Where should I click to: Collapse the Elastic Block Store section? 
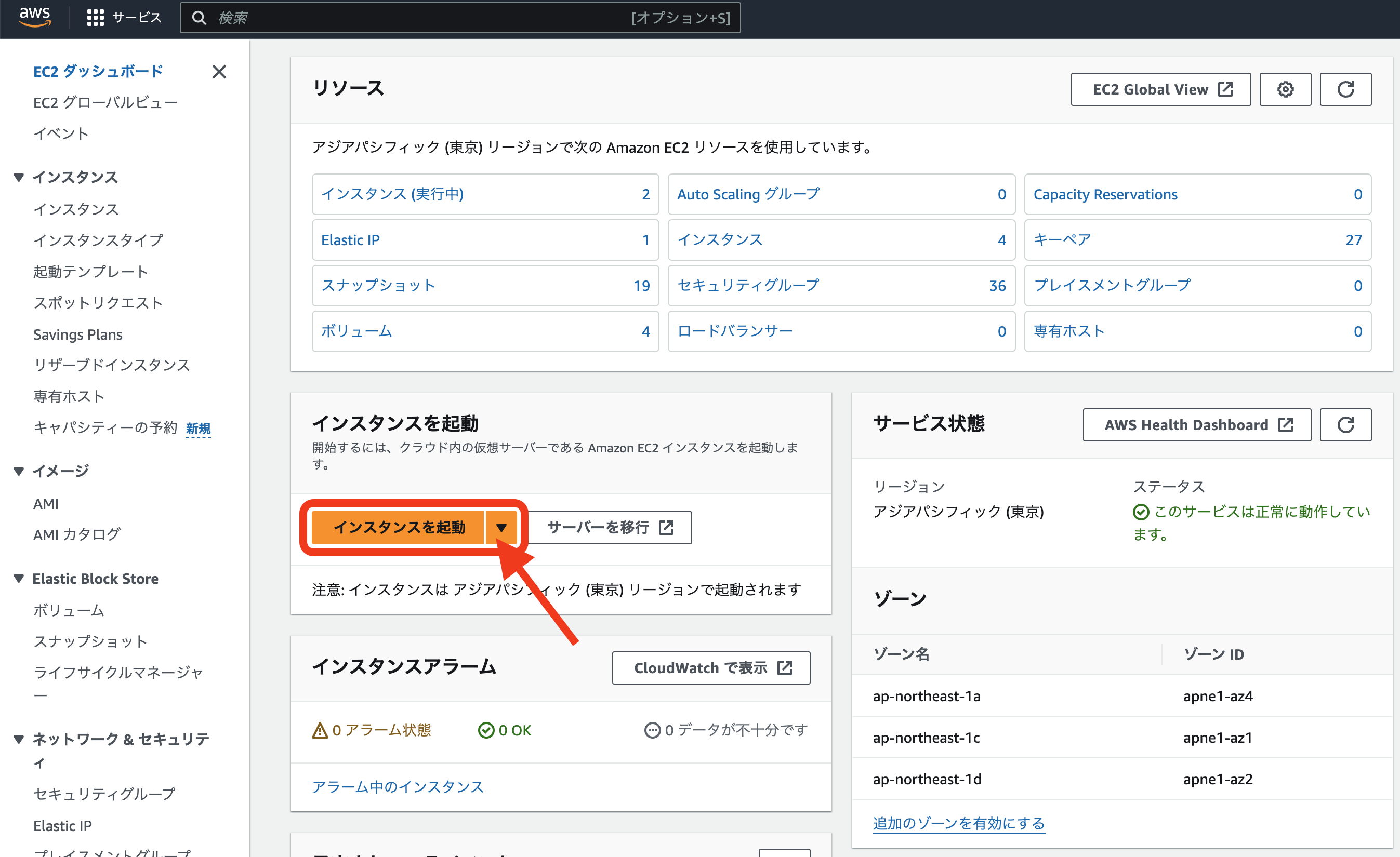click(19, 578)
